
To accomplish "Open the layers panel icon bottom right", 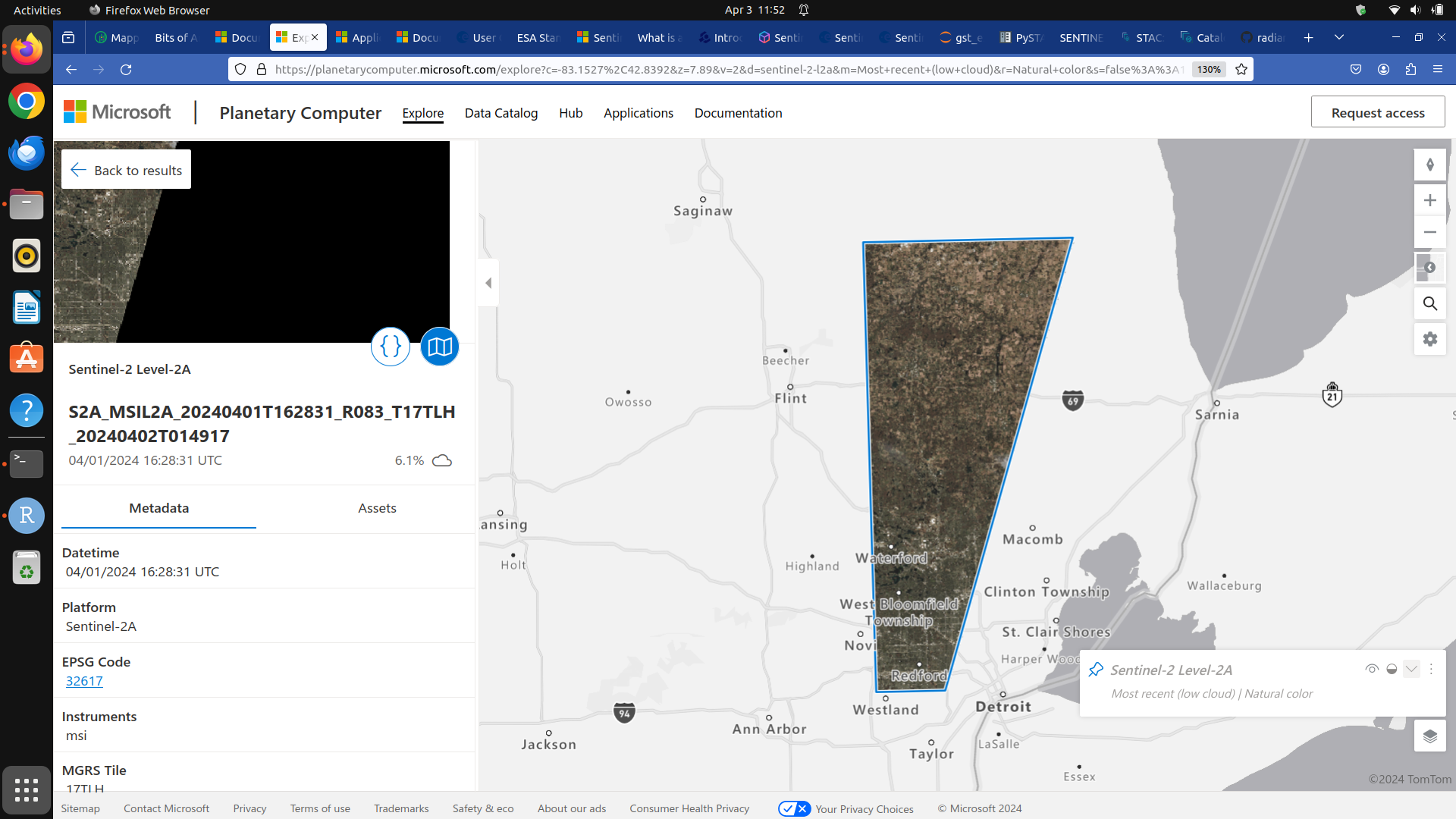I will click(1430, 736).
